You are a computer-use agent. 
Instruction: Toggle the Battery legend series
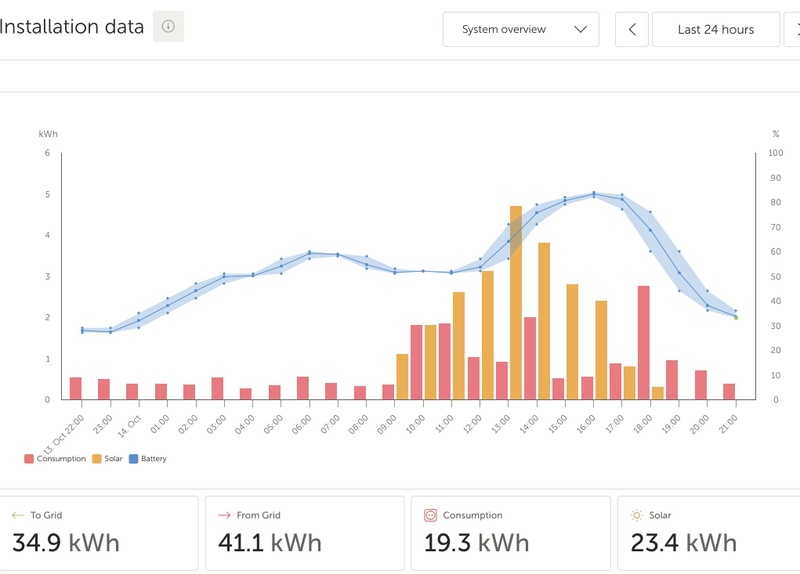pyautogui.click(x=148, y=459)
